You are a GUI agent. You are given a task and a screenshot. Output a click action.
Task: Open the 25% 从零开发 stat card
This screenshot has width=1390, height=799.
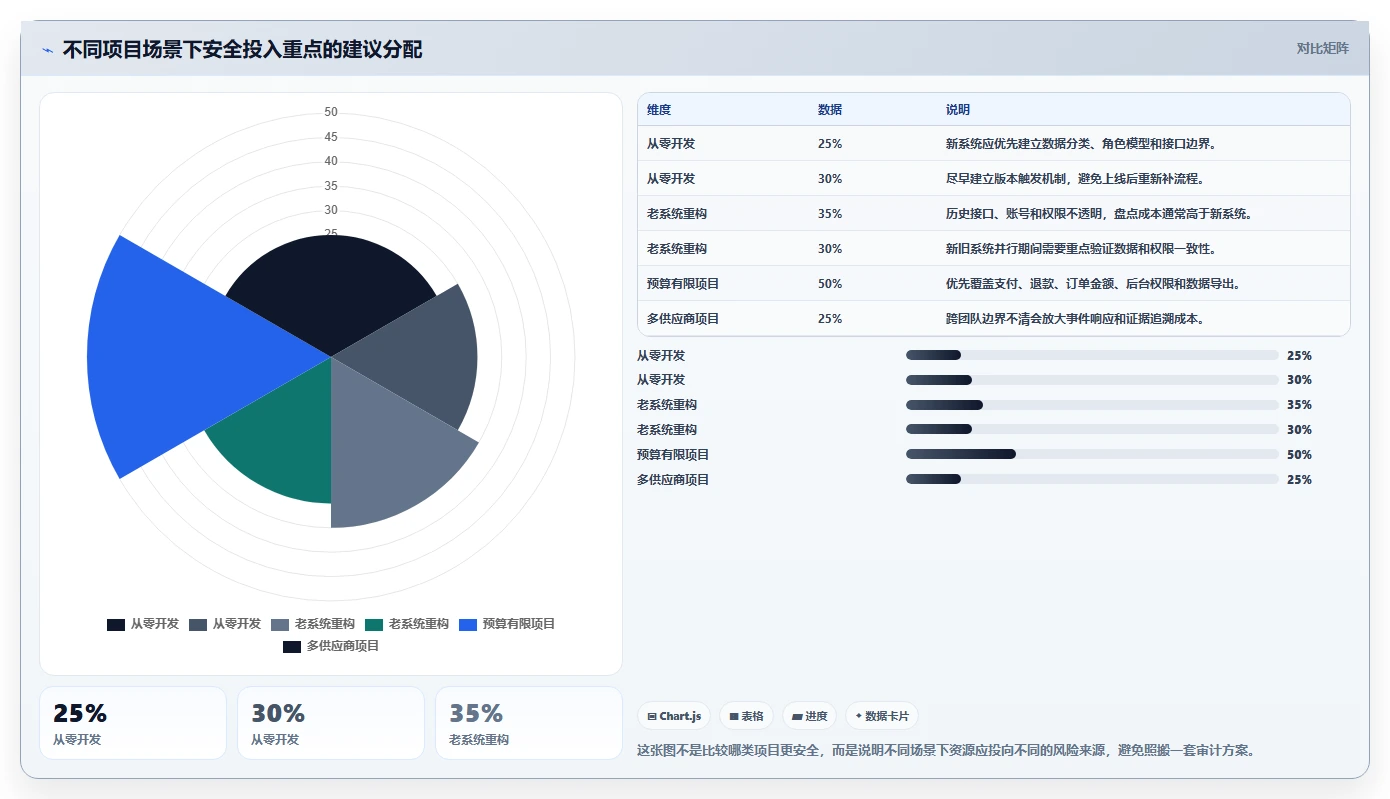click(x=133, y=723)
